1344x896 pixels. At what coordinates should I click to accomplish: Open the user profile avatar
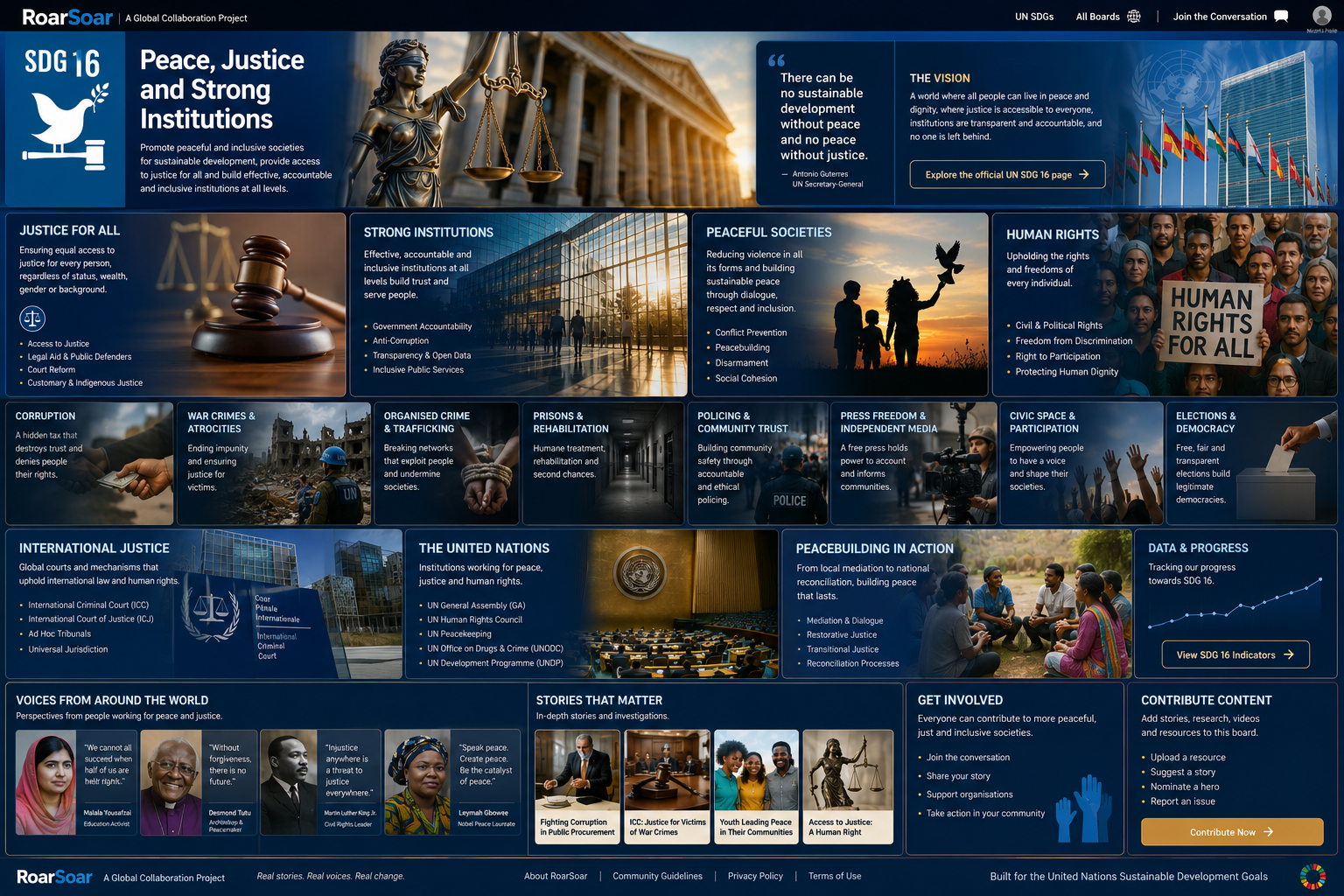pos(1321,15)
